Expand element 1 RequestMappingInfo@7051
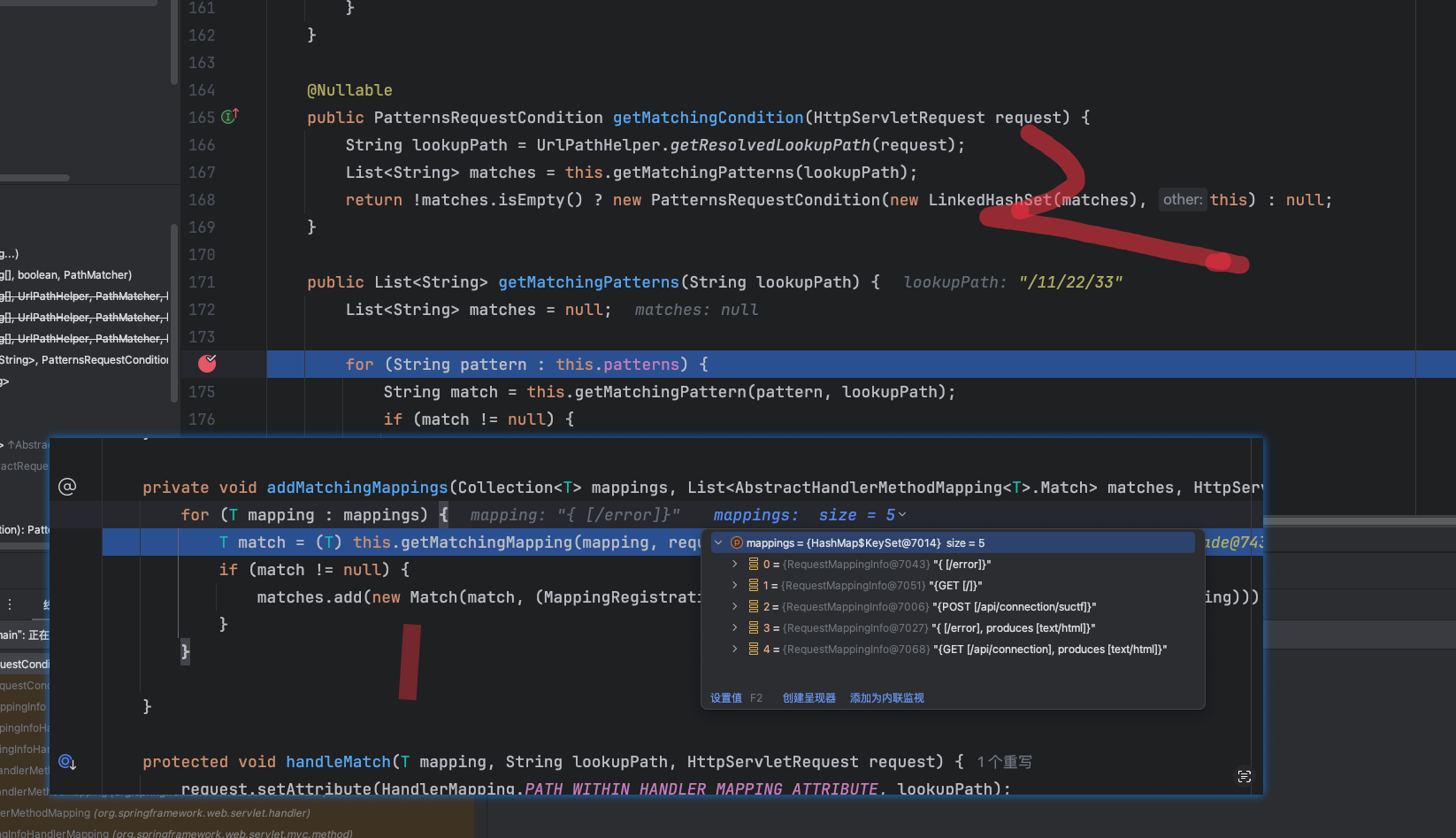Viewport: 1456px width, 838px height. (734, 586)
